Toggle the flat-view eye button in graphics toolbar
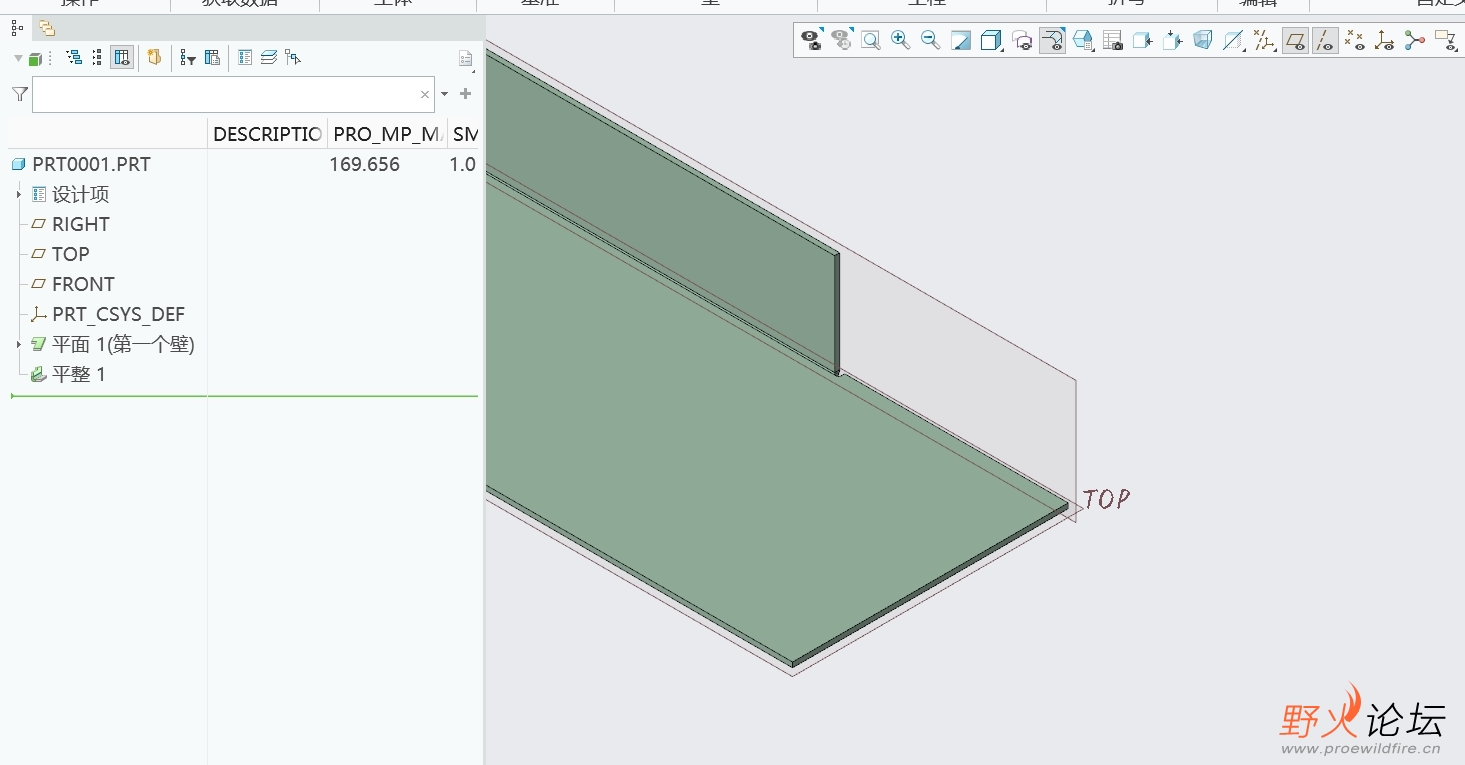The width and height of the screenshot is (1465, 765). click(1052, 40)
